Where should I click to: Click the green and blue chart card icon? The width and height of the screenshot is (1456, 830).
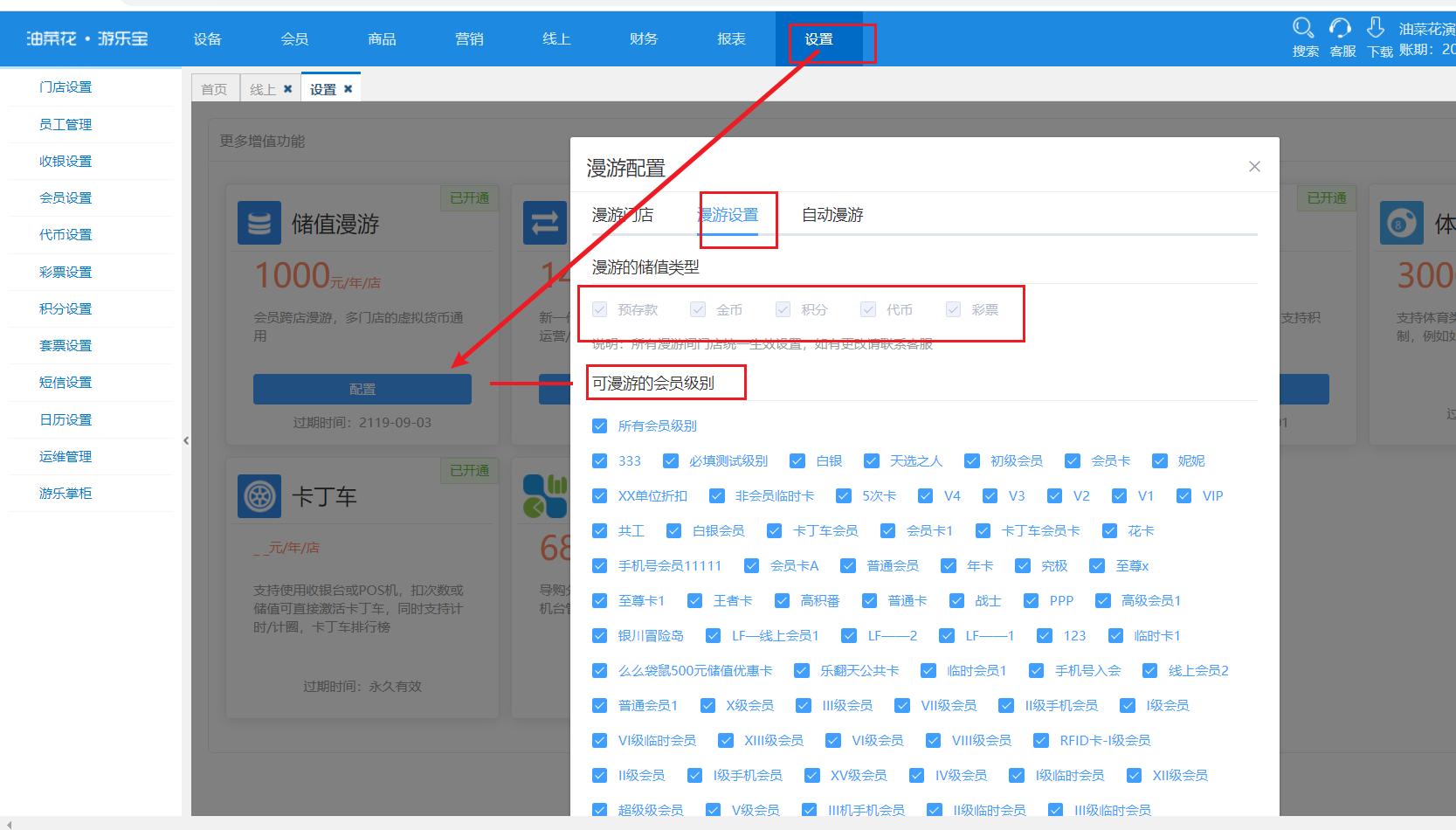tap(545, 496)
